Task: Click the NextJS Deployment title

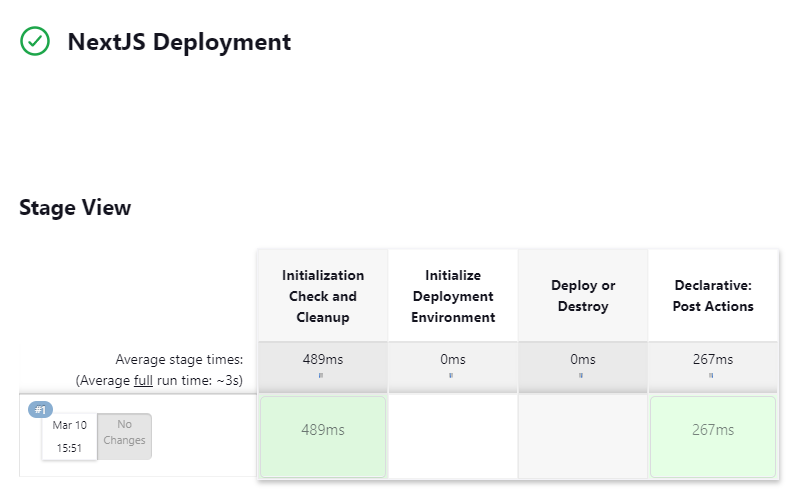Action: [x=179, y=42]
